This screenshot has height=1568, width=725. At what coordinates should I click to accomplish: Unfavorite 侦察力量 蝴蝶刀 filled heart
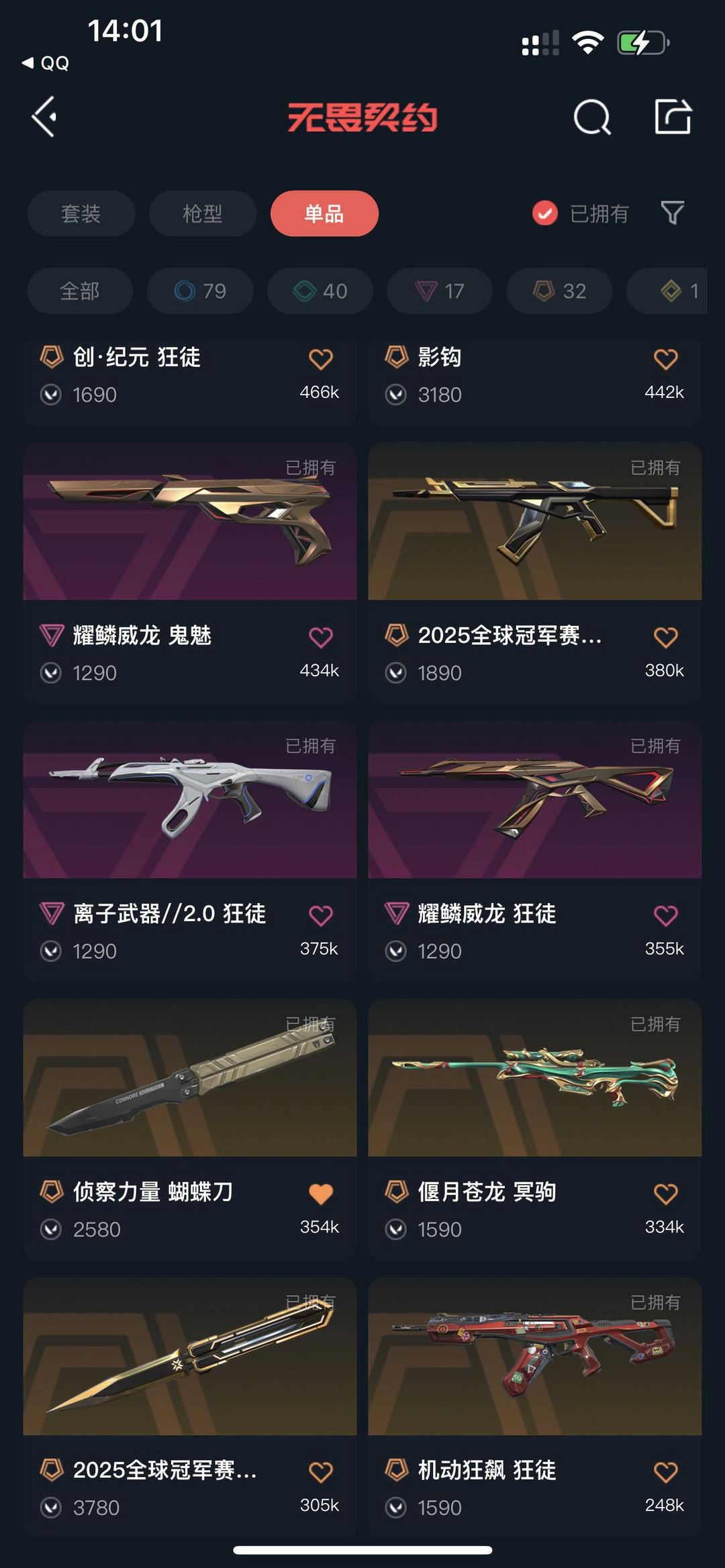click(320, 1194)
